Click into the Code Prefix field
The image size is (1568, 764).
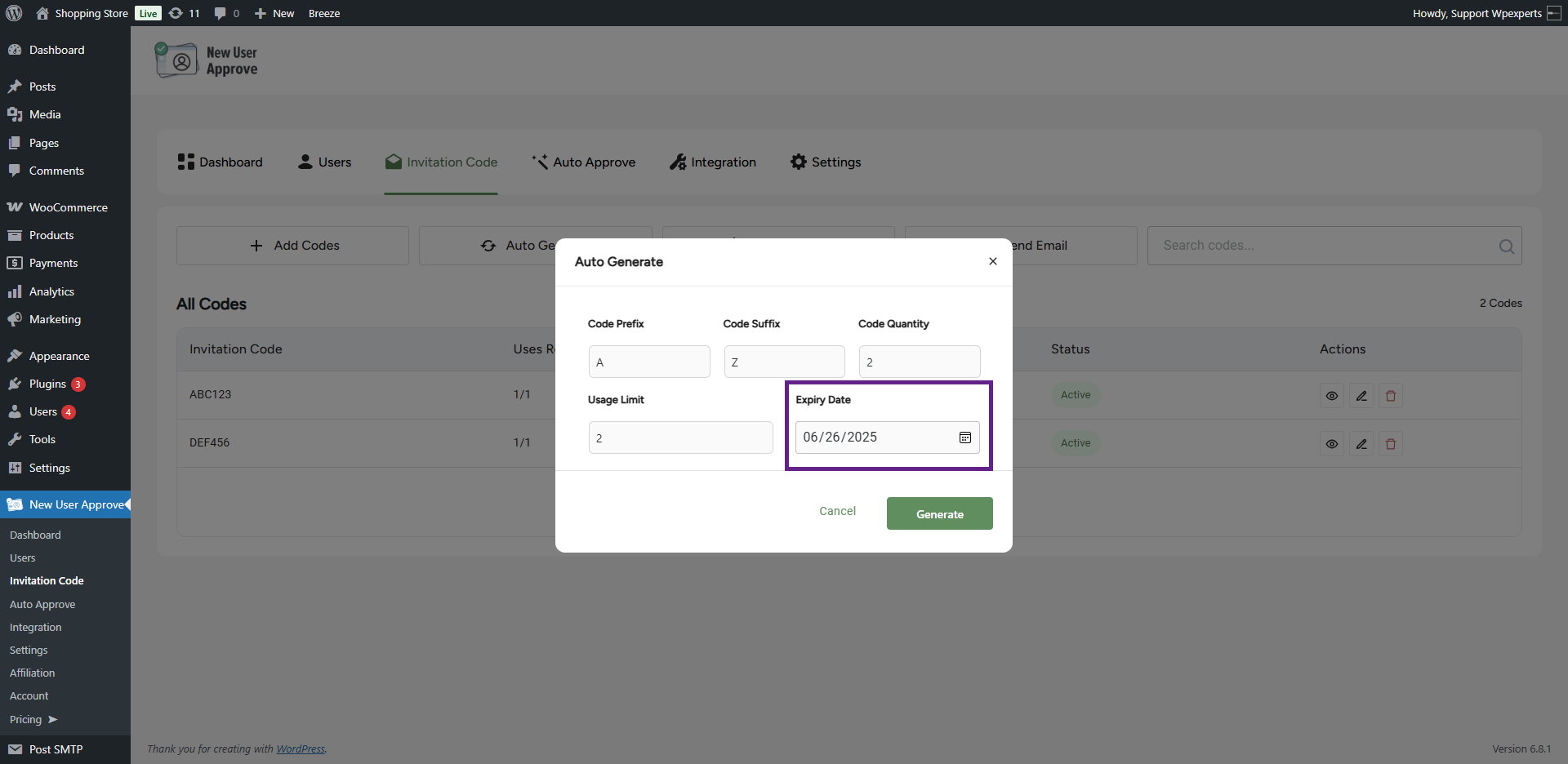point(649,362)
